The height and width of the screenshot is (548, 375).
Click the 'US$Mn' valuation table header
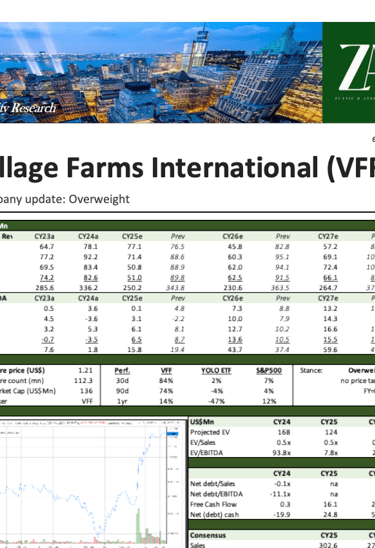(202, 422)
